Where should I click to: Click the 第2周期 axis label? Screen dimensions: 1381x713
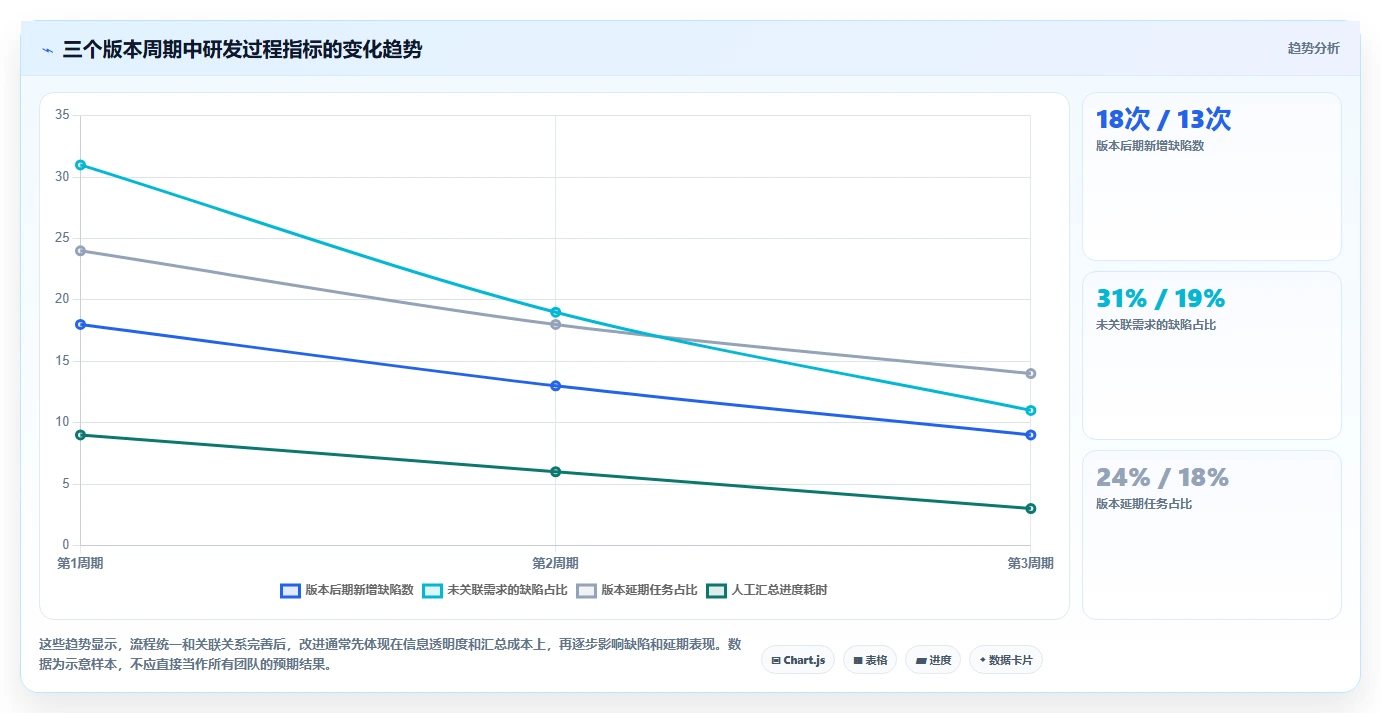coord(555,563)
